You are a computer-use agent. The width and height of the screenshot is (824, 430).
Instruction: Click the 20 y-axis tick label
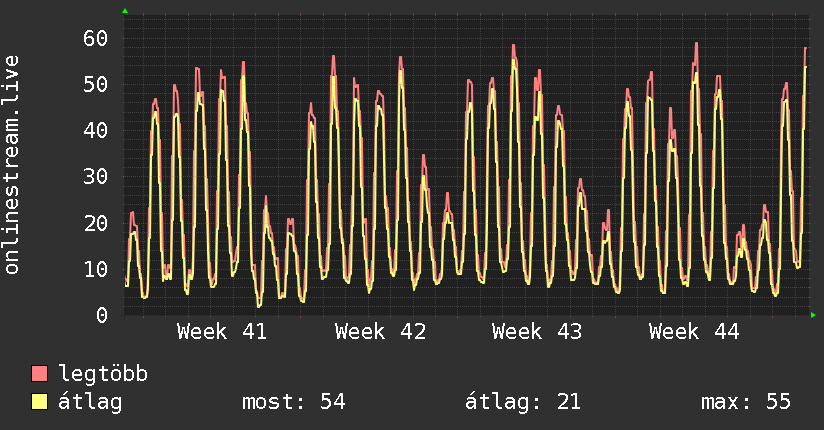click(x=96, y=223)
